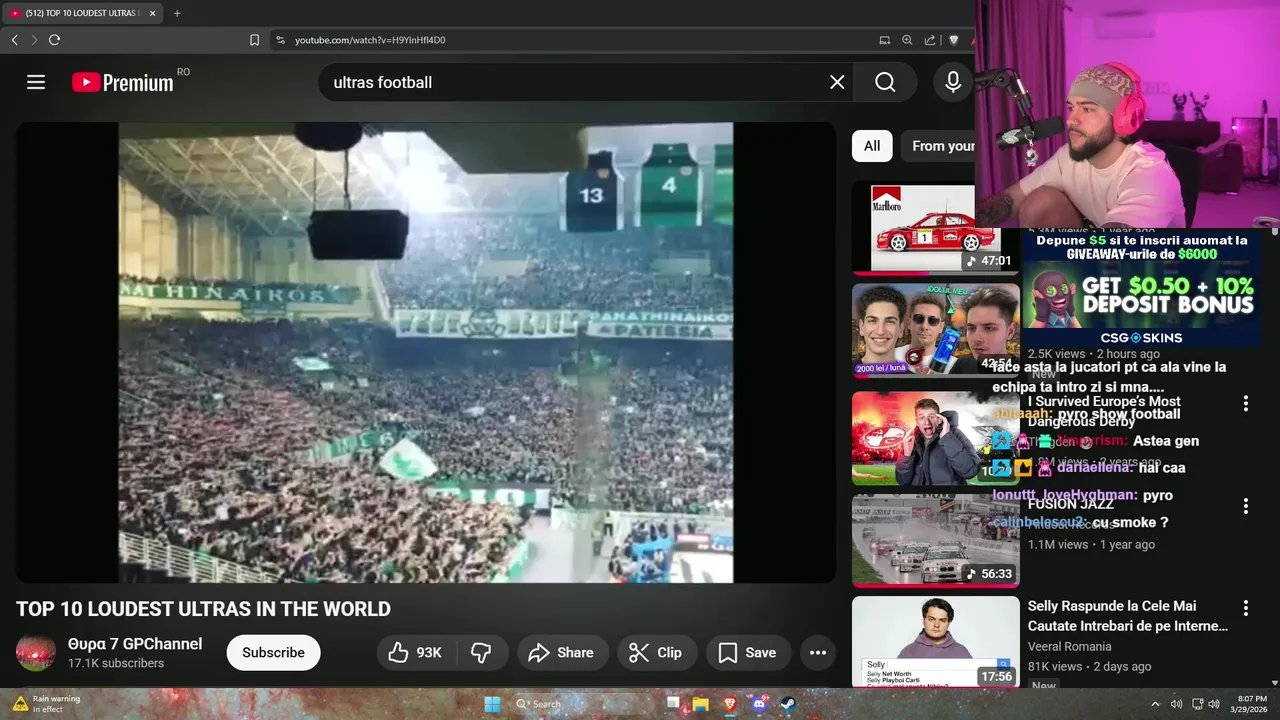Go to the YouTube Premium home logo

point(123,82)
